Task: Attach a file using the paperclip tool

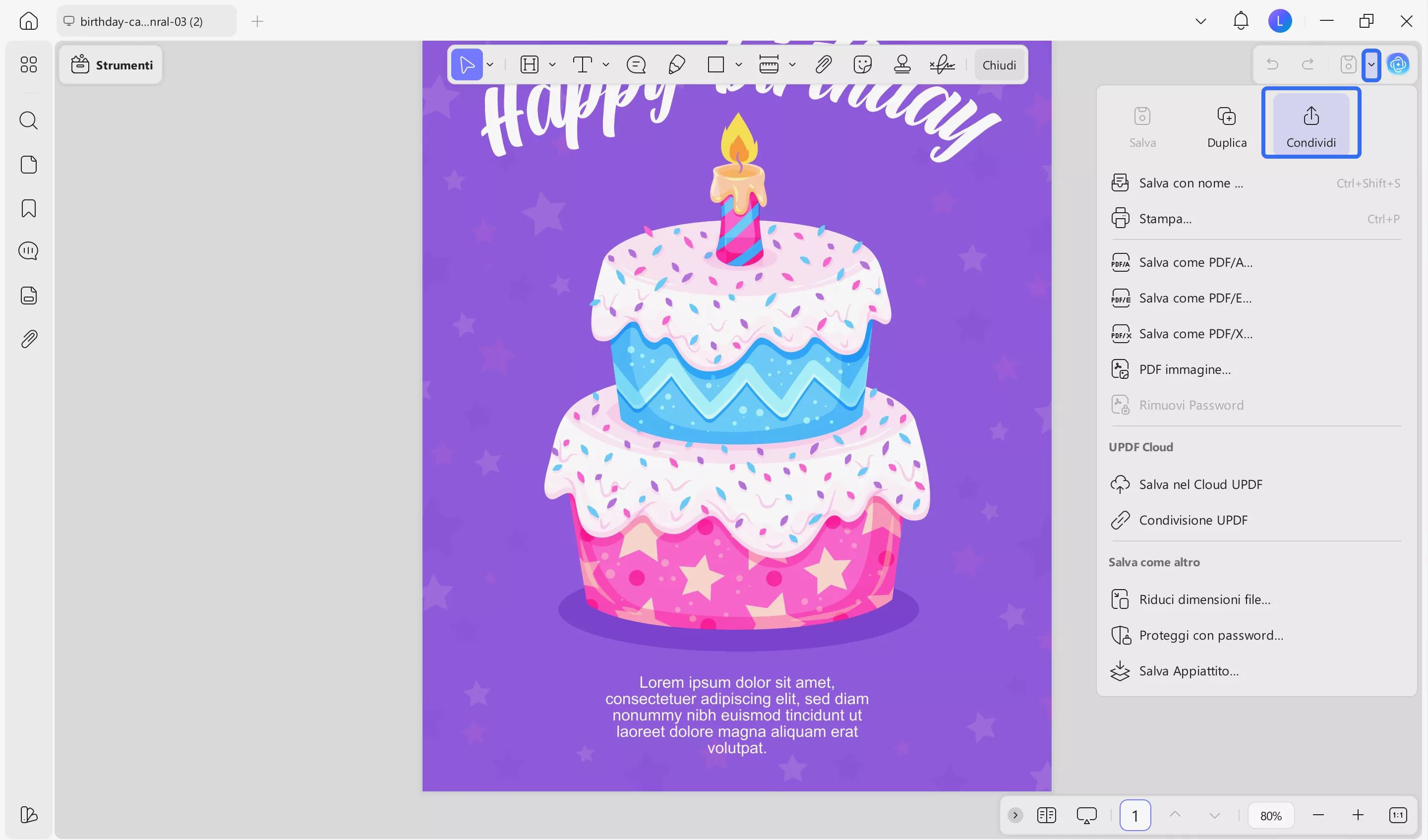Action: (x=824, y=64)
